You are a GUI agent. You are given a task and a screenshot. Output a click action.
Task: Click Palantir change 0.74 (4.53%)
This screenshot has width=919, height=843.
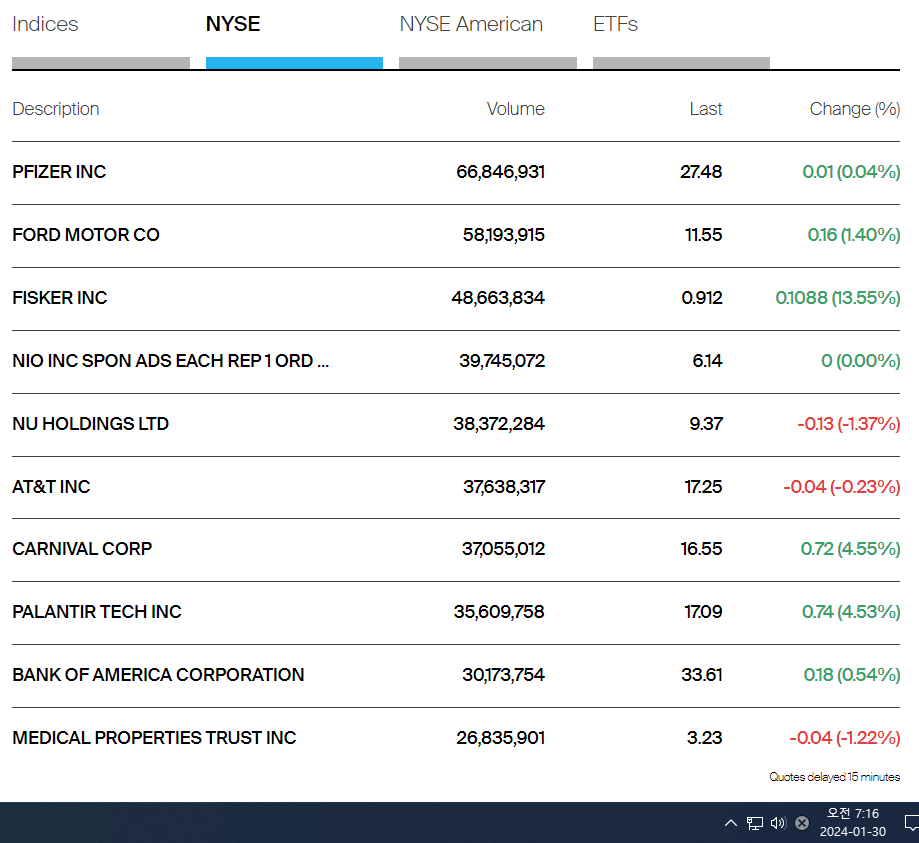coord(851,612)
